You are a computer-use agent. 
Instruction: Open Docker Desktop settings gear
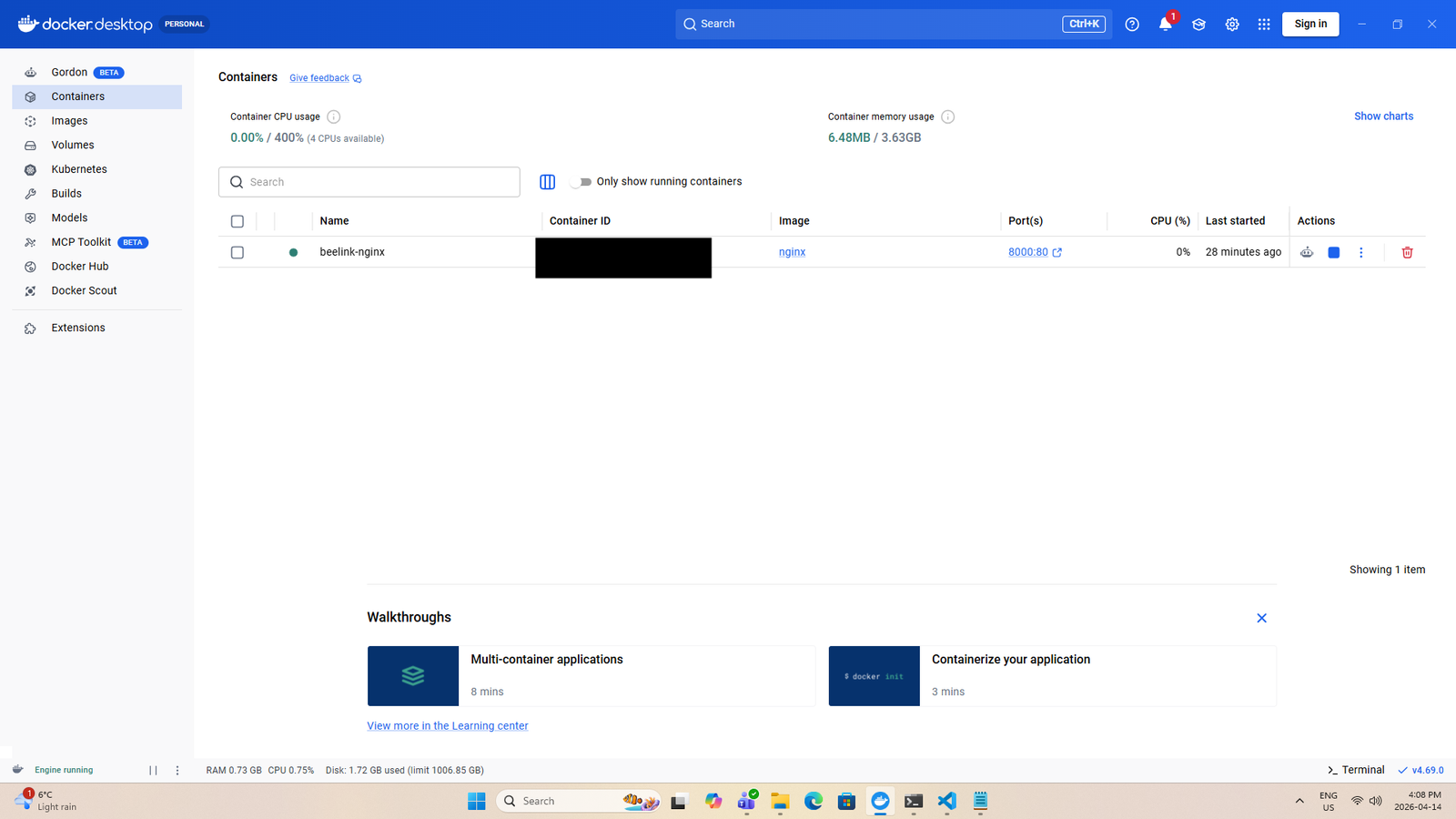point(1231,25)
